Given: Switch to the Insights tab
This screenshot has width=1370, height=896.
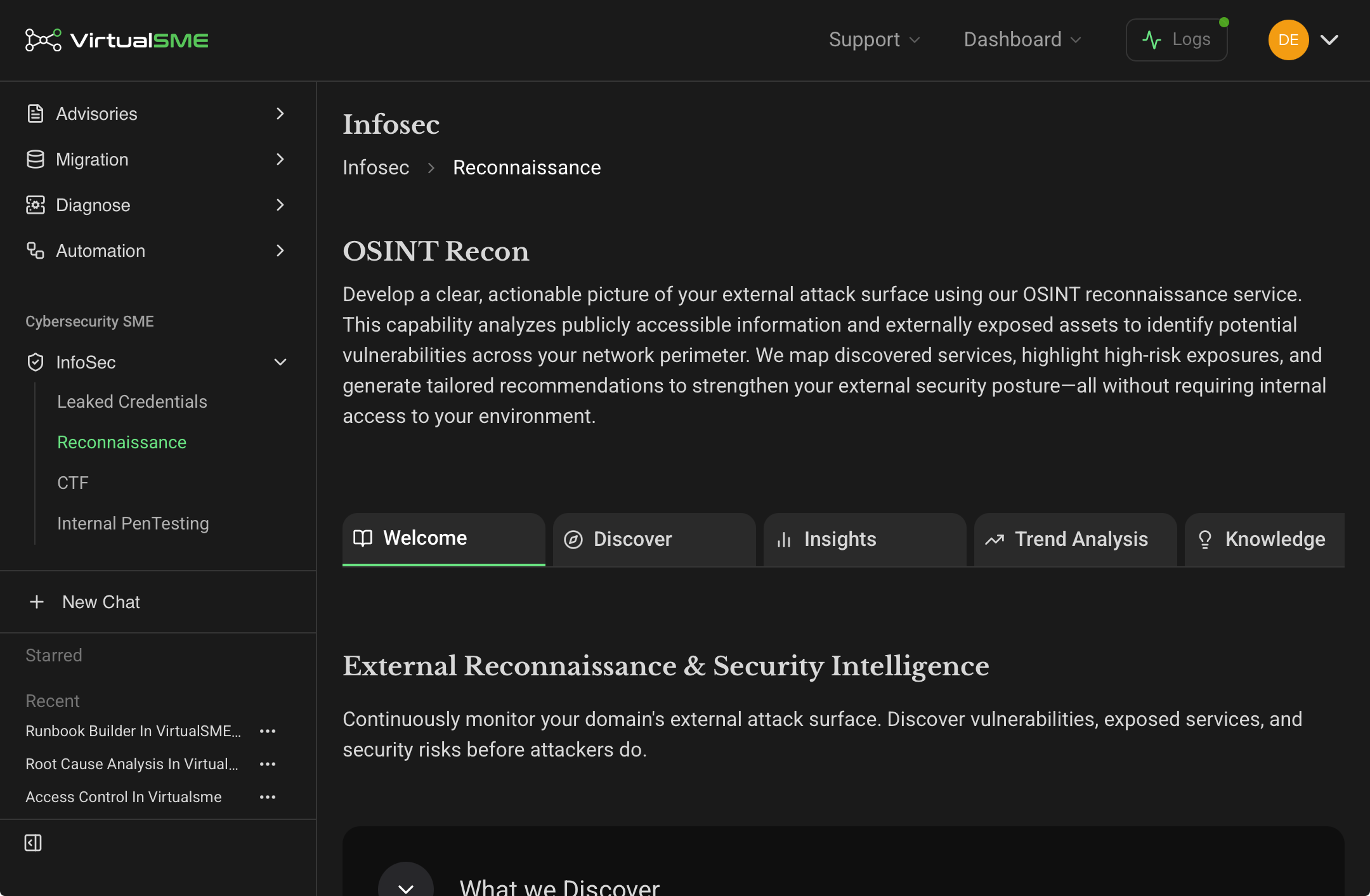Looking at the screenshot, I should pyautogui.click(x=865, y=540).
